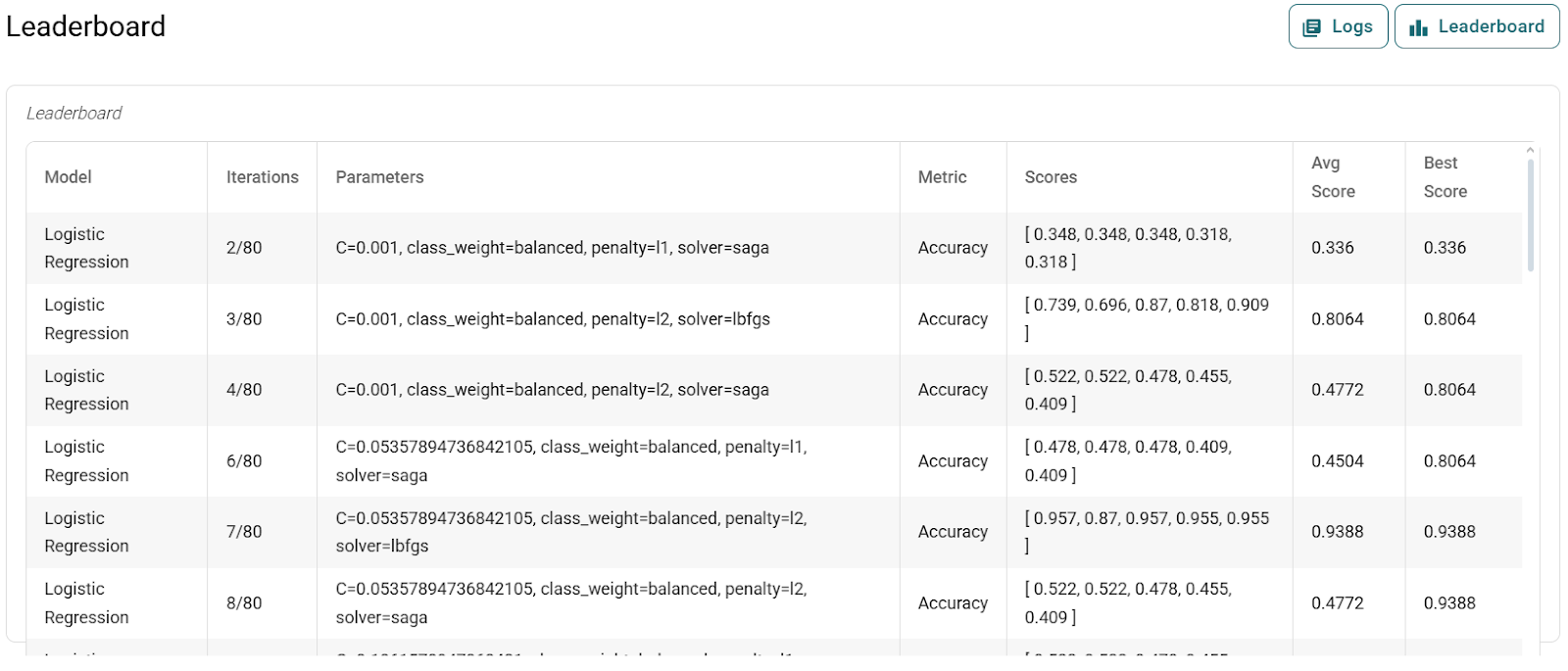
Task: Click the Model column header
Action: click(69, 177)
